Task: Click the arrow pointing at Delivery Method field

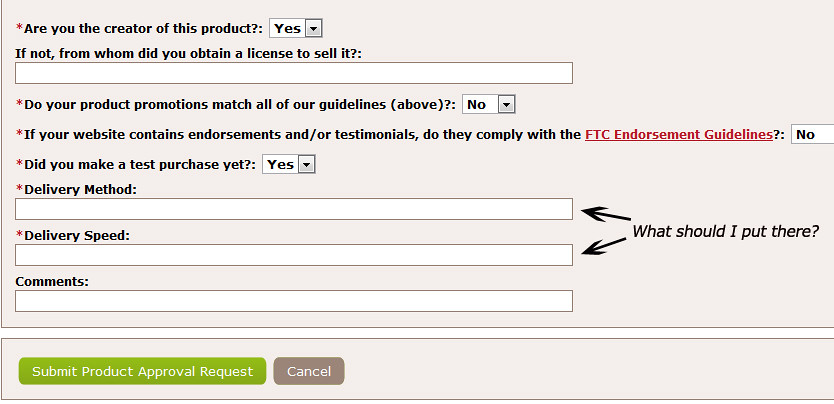Action: (606, 214)
